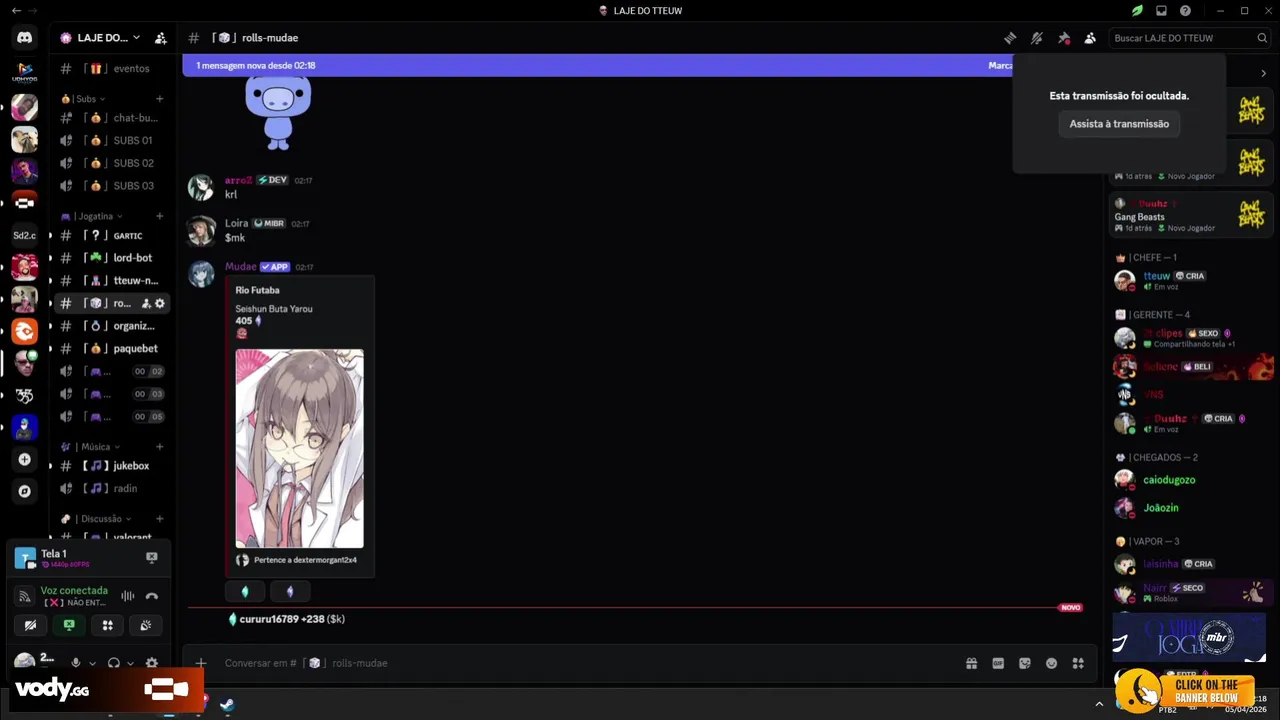The height and width of the screenshot is (720, 1280).
Task: Join the SUBS 03 voice channel
Action: pos(113,186)
